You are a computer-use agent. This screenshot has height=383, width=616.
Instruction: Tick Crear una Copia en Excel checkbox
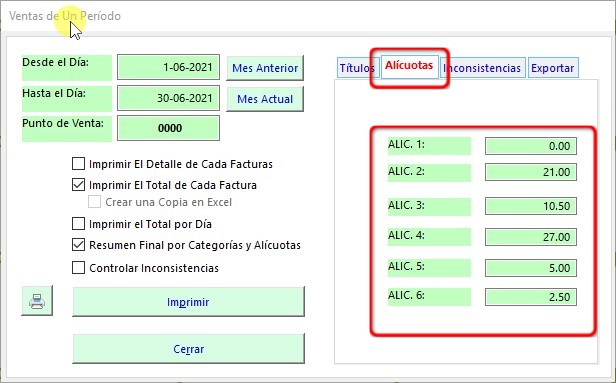94,202
